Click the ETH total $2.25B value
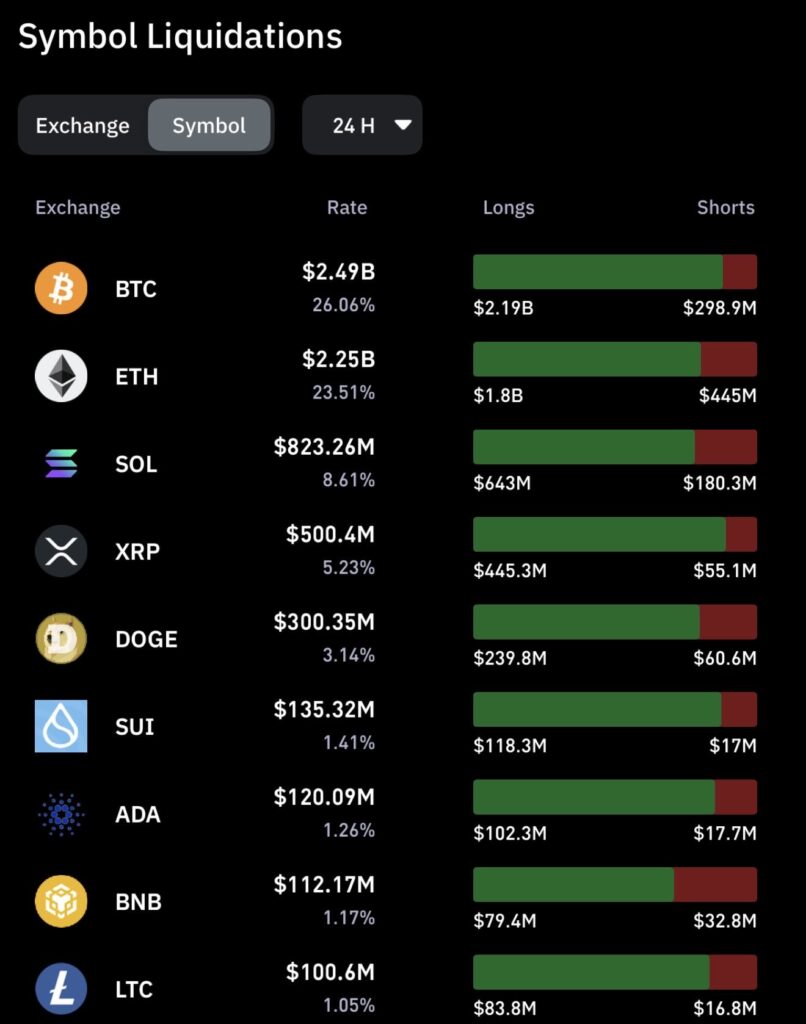The width and height of the screenshot is (806, 1024). [x=338, y=359]
